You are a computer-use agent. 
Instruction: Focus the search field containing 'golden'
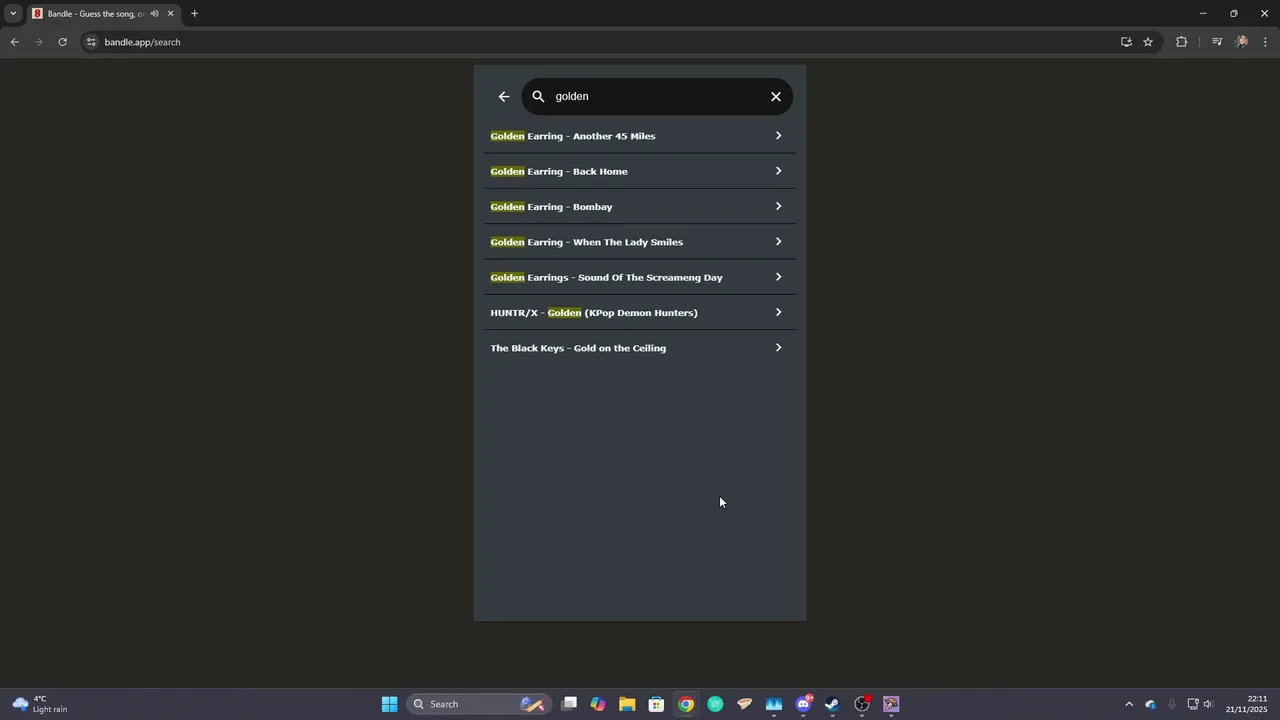click(657, 97)
